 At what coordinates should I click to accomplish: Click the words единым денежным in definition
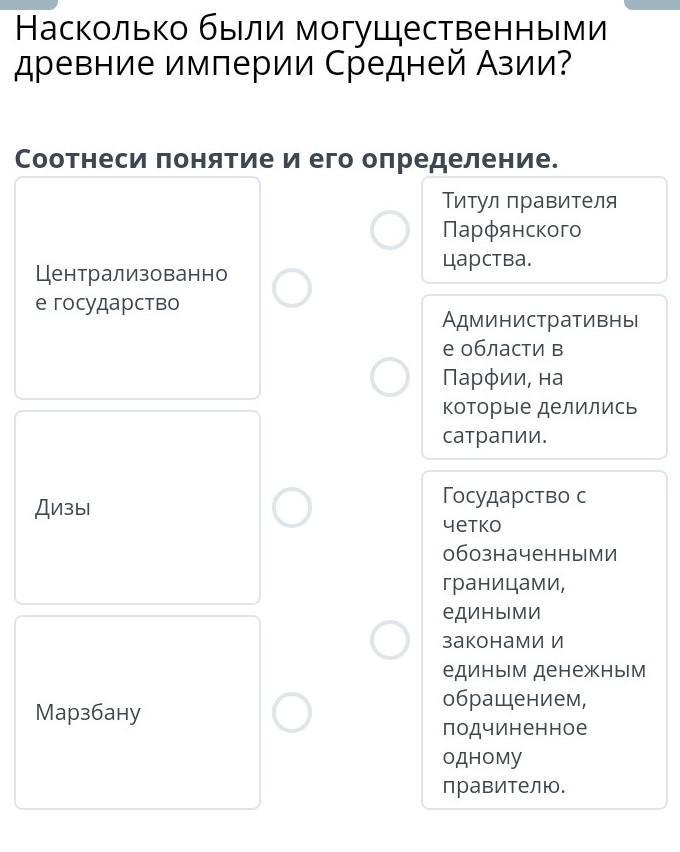tap(544, 669)
